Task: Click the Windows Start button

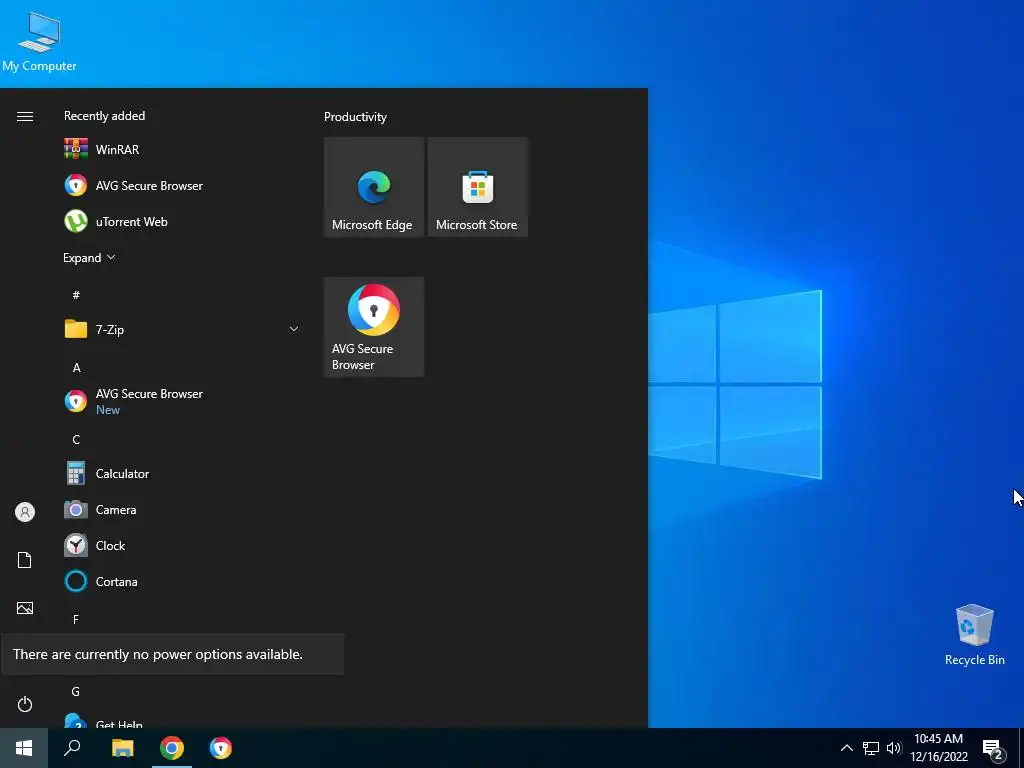Action: tap(24, 748)
